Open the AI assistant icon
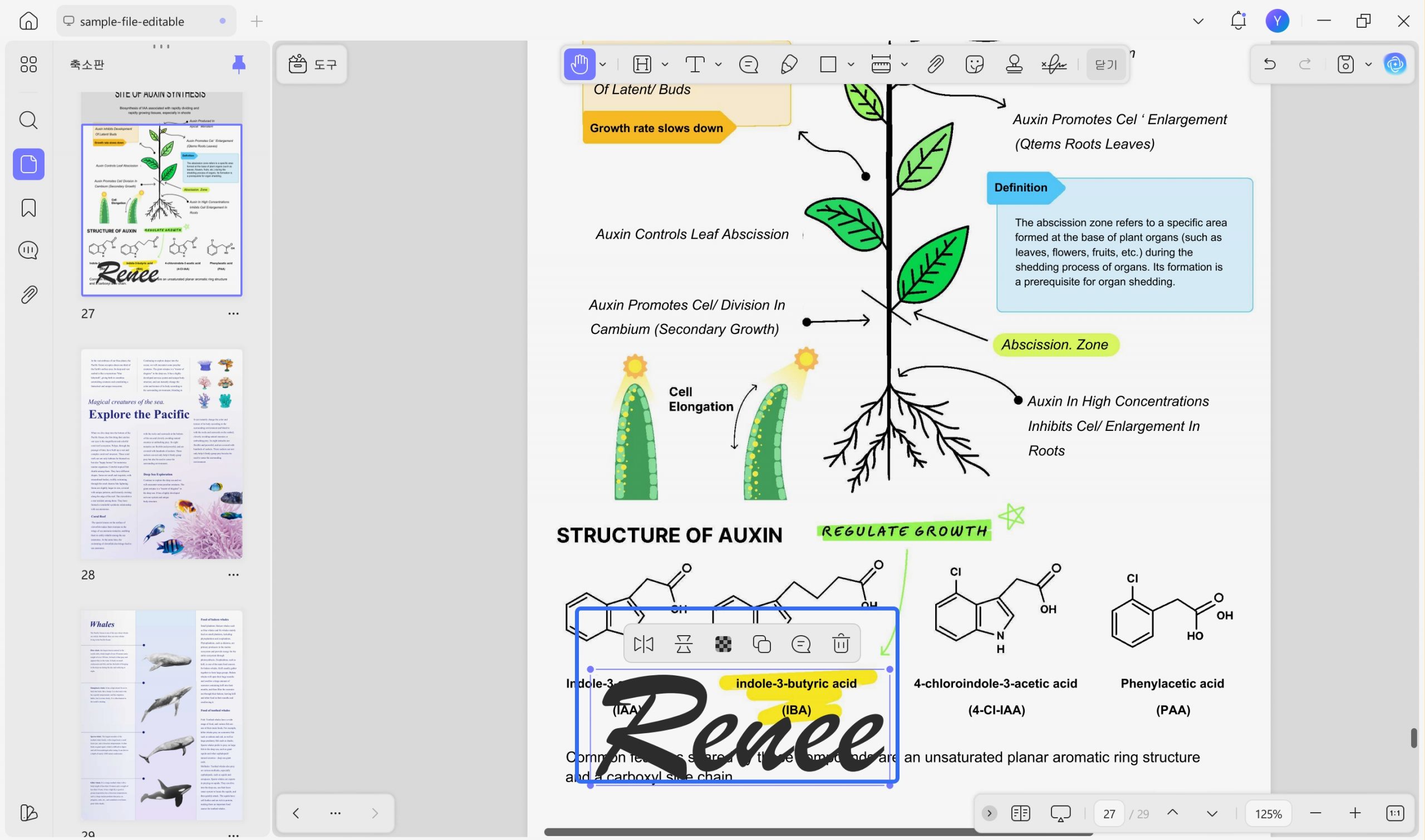The height and width of the screenshot is (840, 1425). (x=1394, y=64)
